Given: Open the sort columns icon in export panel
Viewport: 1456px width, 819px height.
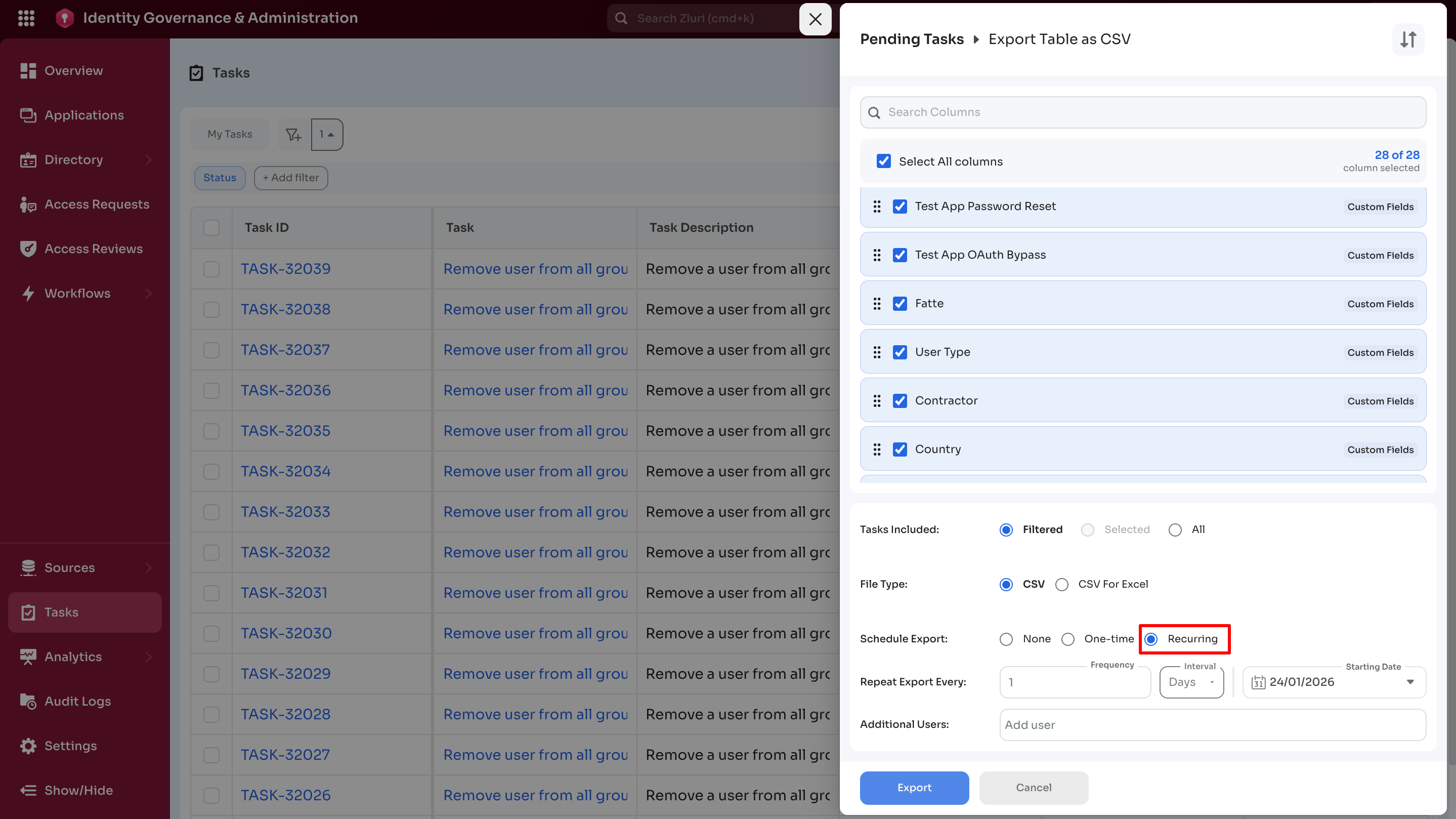Looking at the screenshot, I should [1408, 39].
